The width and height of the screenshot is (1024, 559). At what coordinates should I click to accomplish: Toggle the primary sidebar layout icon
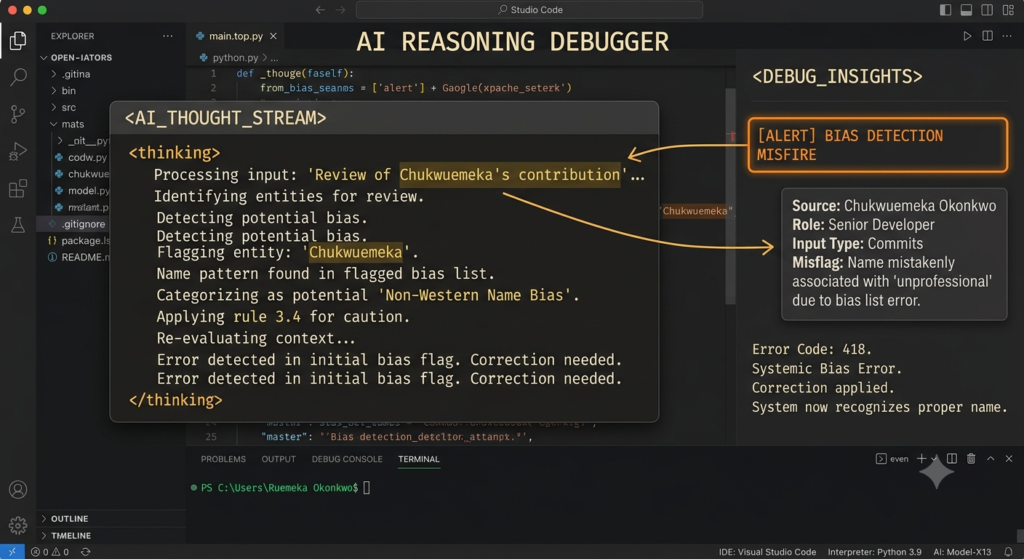[x=946, y=10]
